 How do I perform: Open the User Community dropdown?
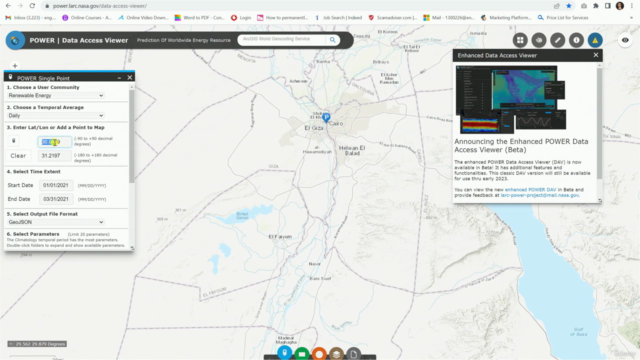(x=56, y=96)
